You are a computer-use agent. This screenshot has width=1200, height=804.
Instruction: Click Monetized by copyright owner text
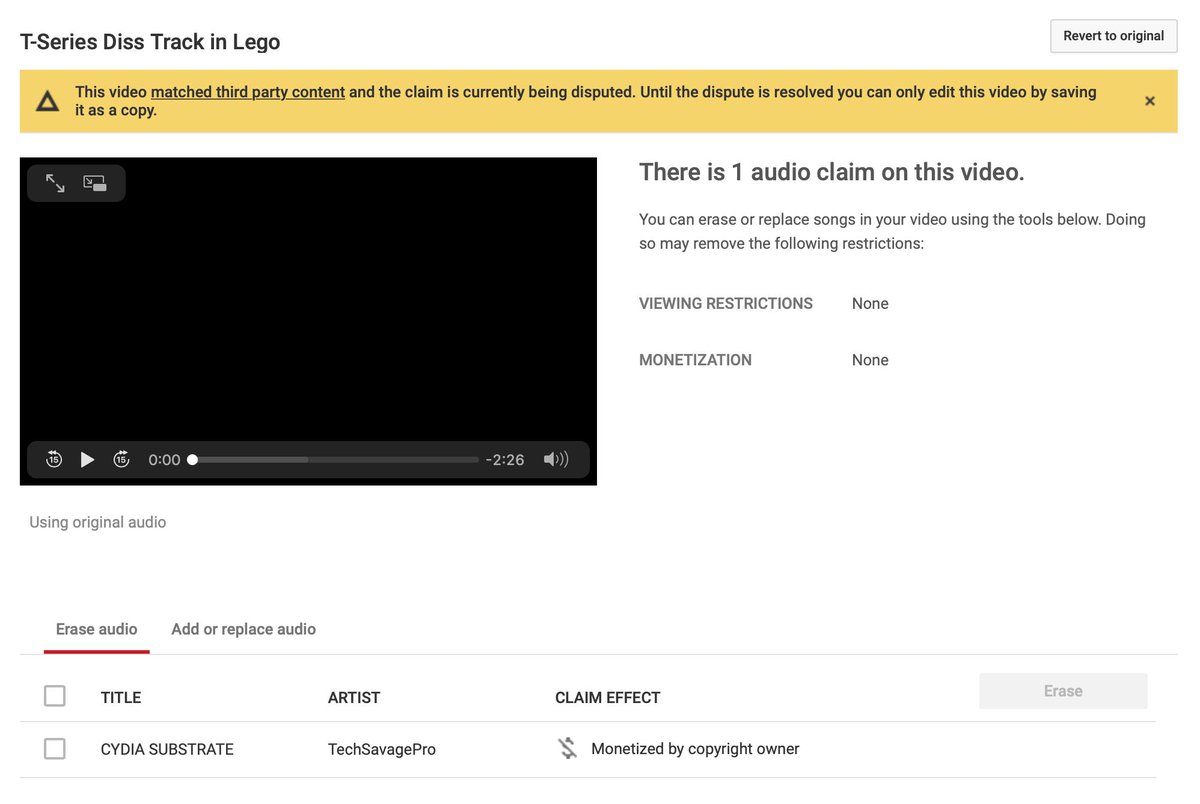(695, 749)
